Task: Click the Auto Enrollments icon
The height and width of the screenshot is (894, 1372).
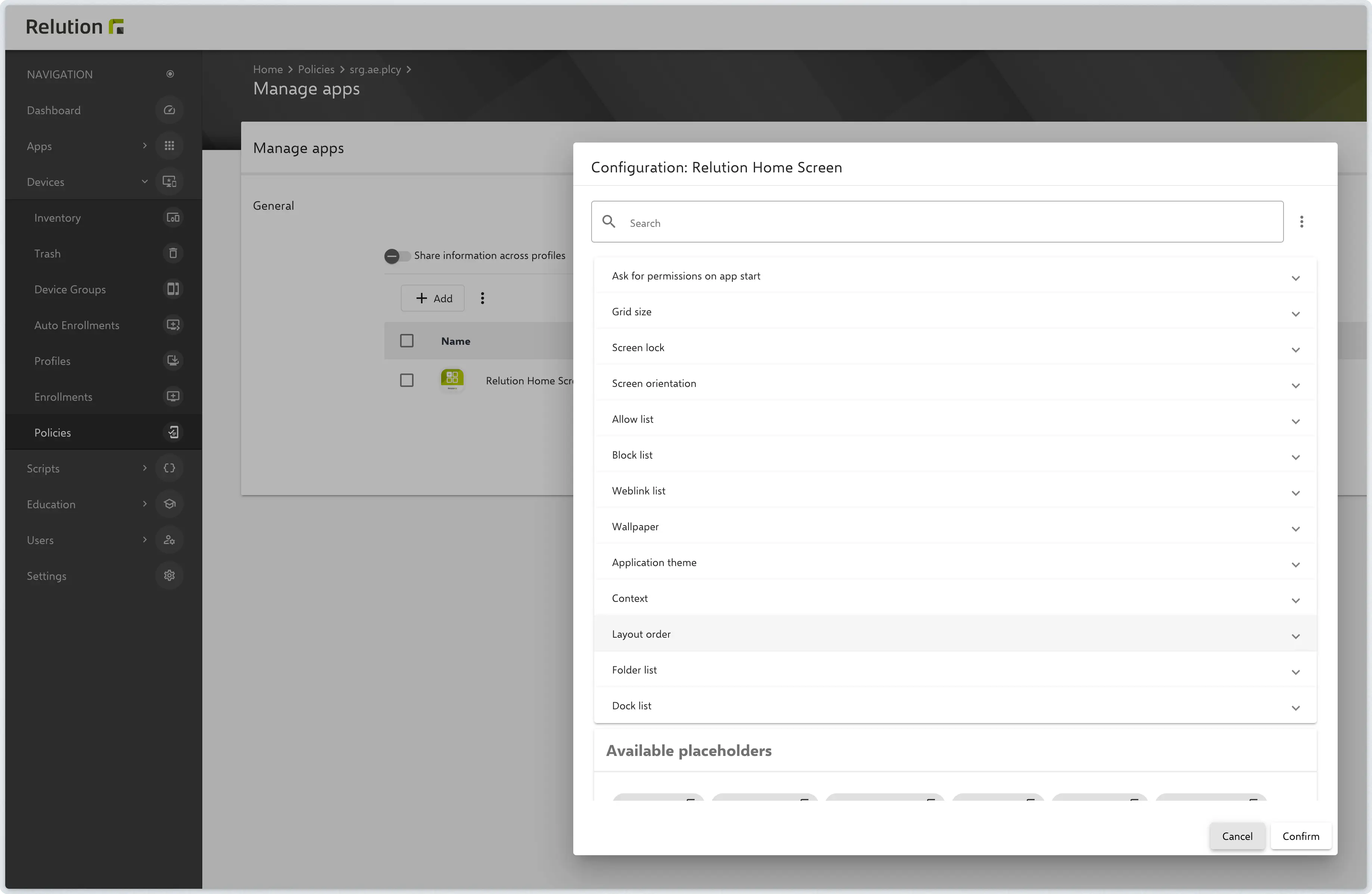Action: click(x=172, y=325)
